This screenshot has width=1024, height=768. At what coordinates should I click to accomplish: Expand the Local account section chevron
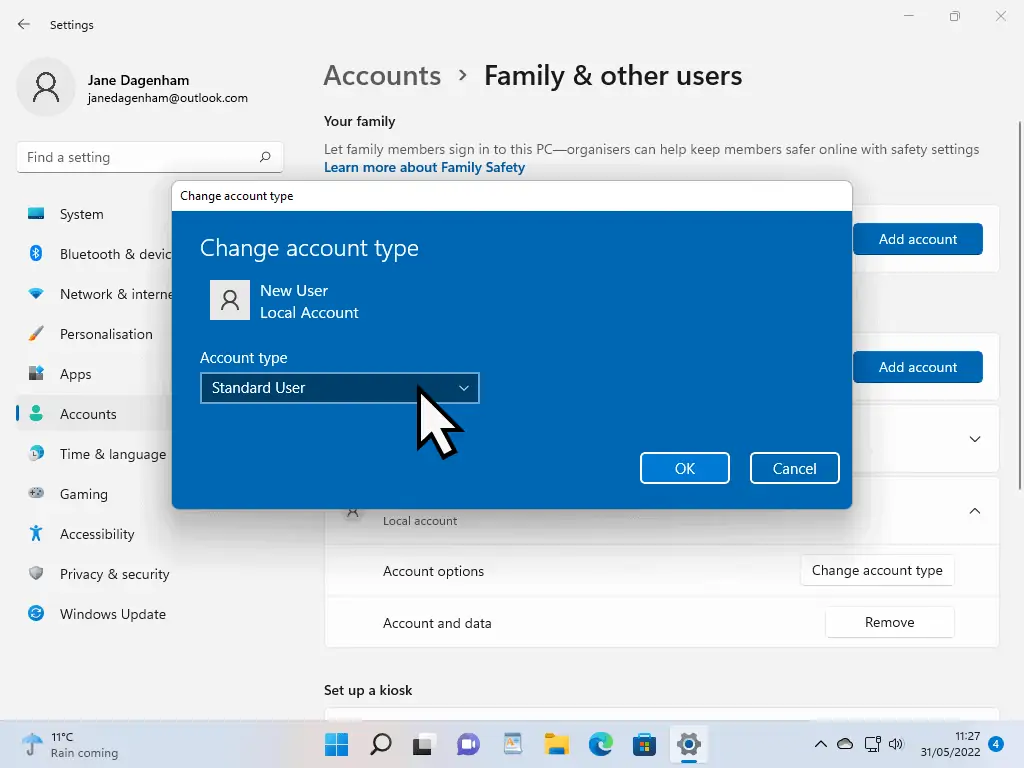[974, 440]
